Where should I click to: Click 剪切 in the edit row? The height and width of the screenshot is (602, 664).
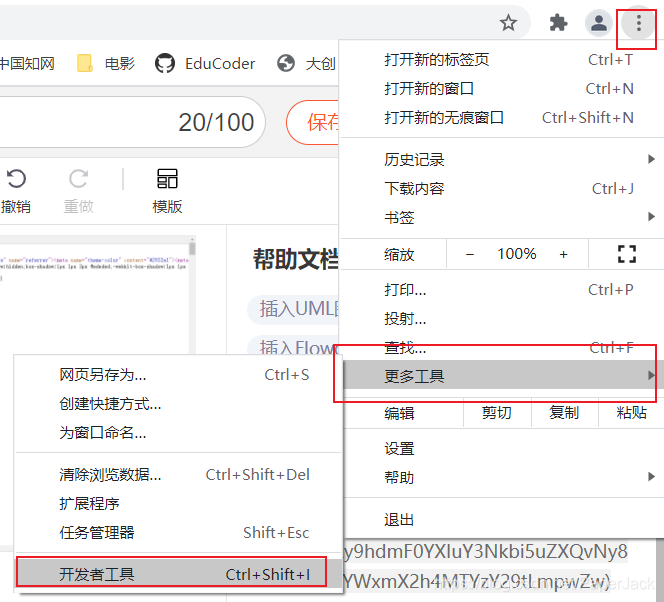pyautogui.click(x=497, y=412)
